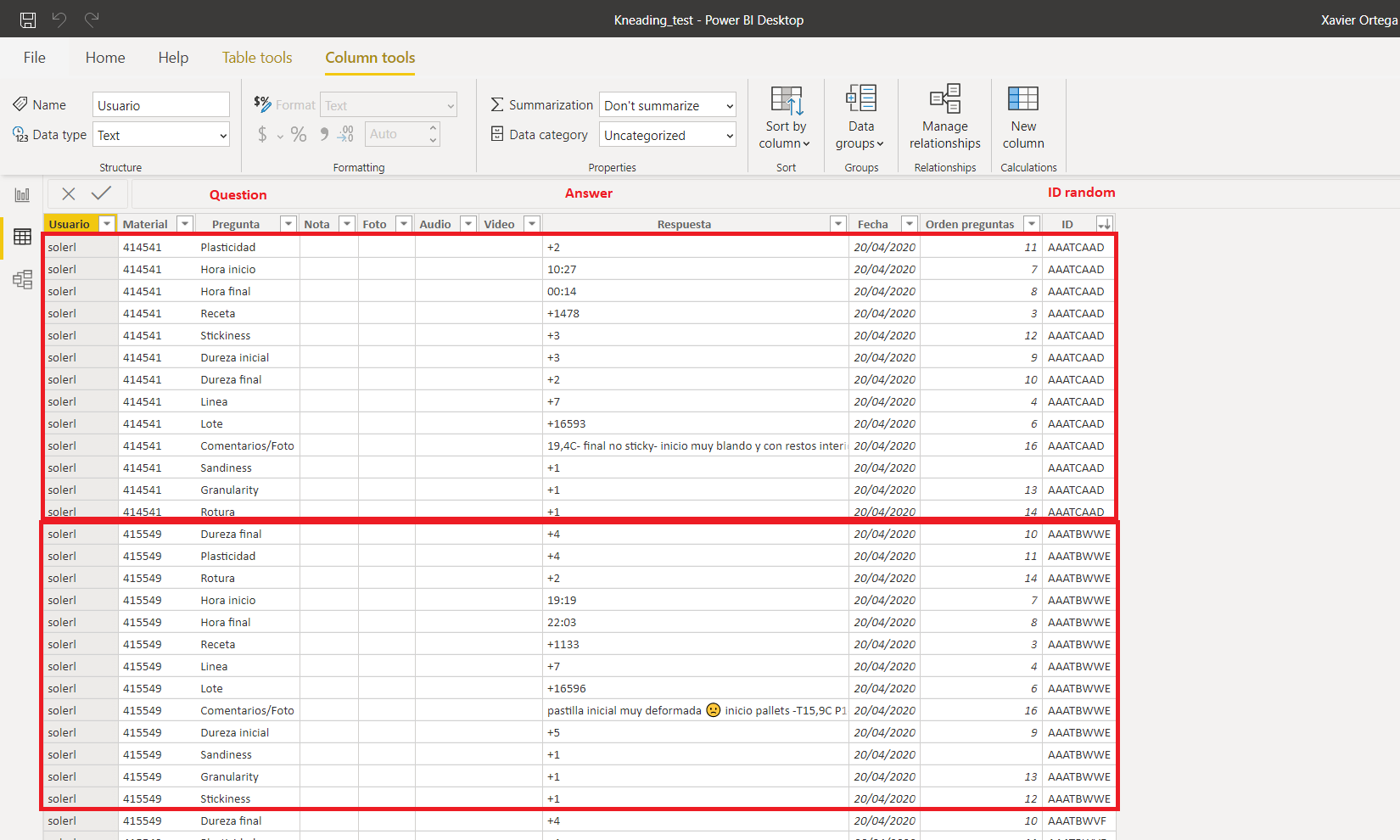1400x840 pixels.
Task: Open the Foto column filter arrow
Action: (x=404, y=224)
